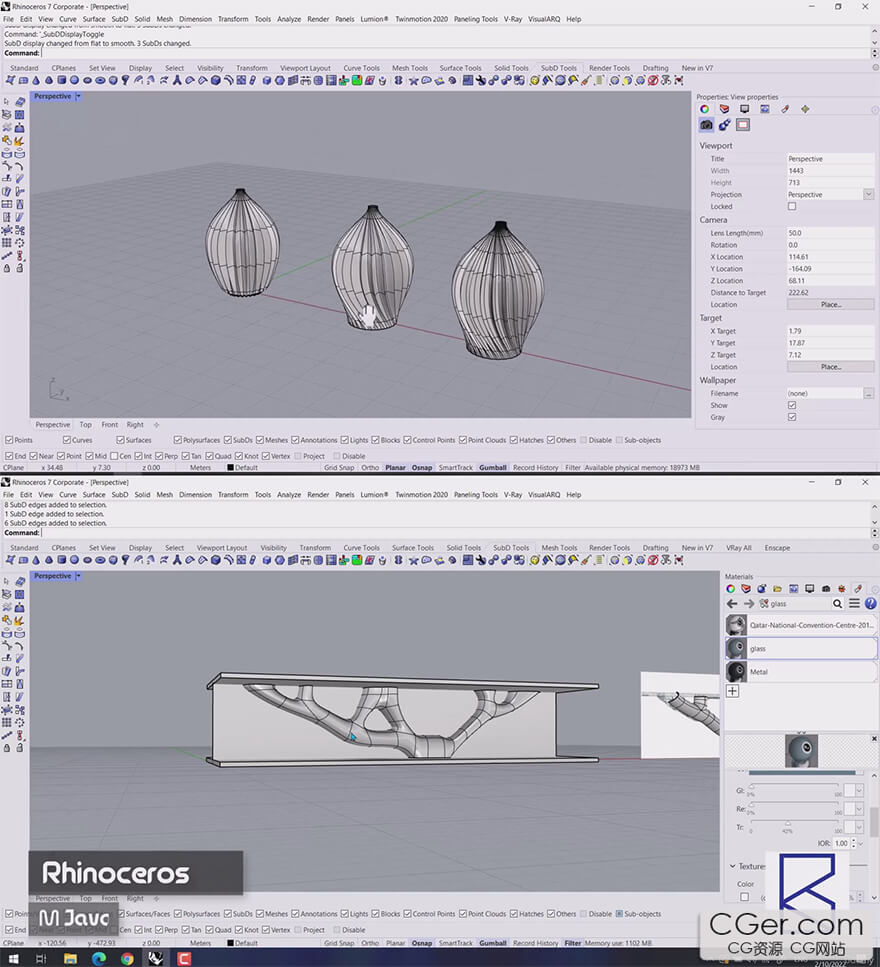Click the paintbrush icon in Properties panel
Image resolution: width=880 pixels, height=967 pixels.
[785, 109]
